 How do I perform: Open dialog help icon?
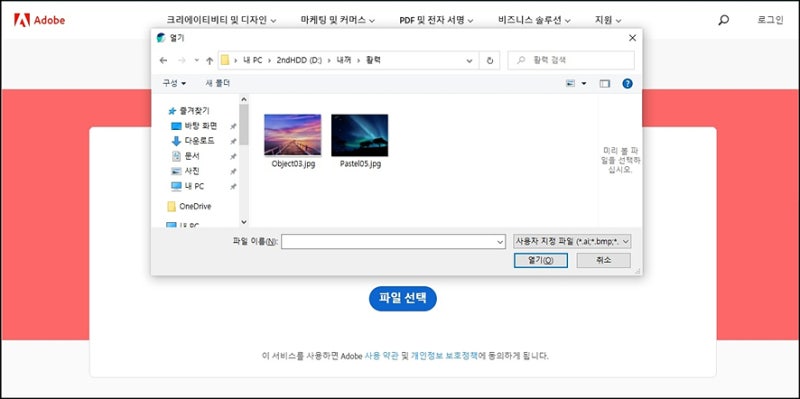click(x=628, y=84)
